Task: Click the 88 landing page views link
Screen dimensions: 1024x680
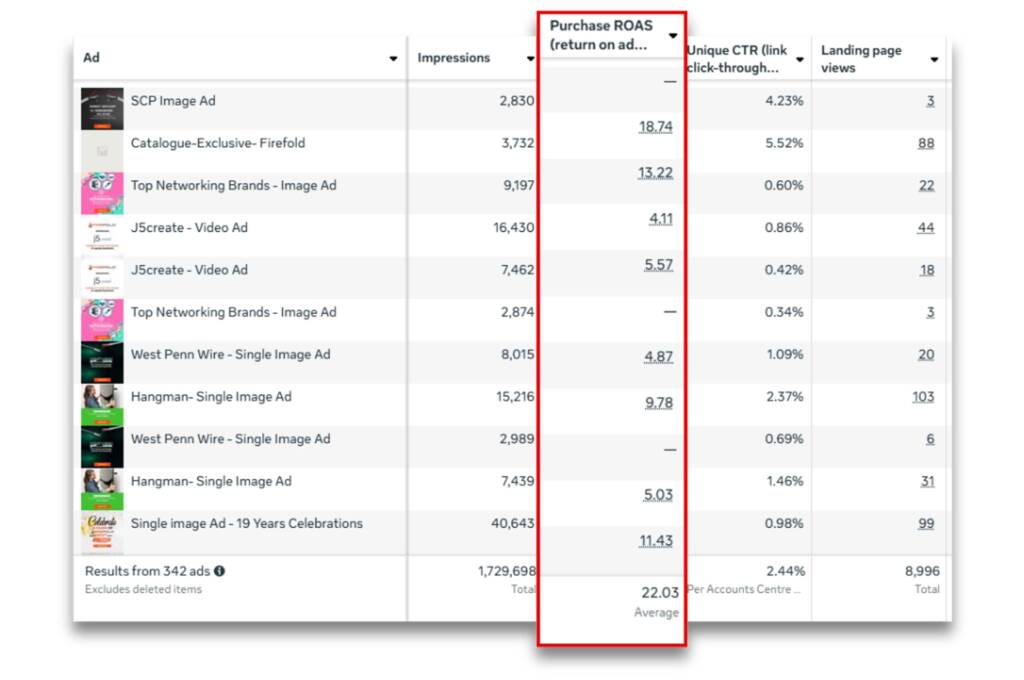Action: [x=926, y=143]
